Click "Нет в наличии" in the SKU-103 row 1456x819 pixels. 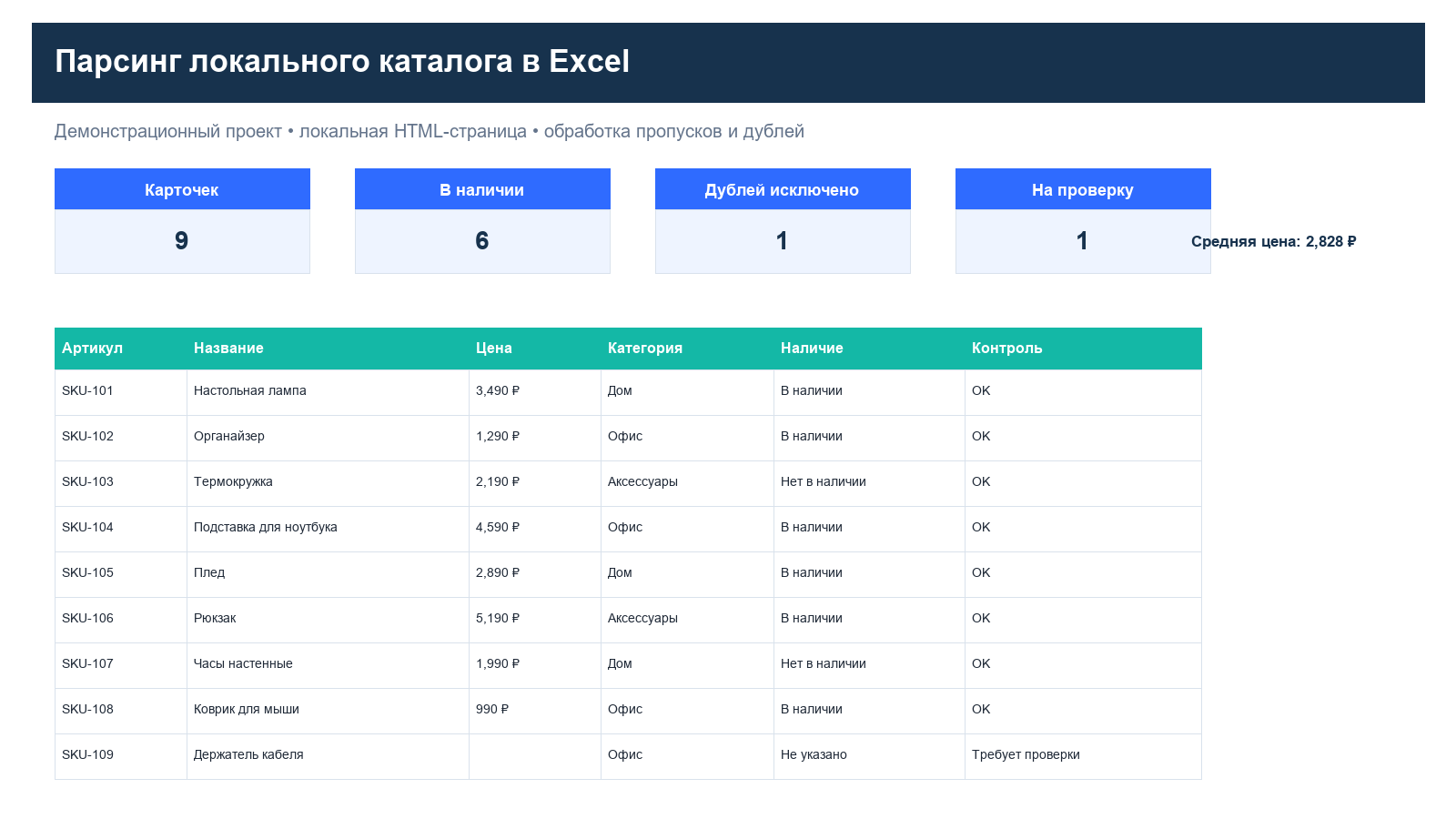824,481
